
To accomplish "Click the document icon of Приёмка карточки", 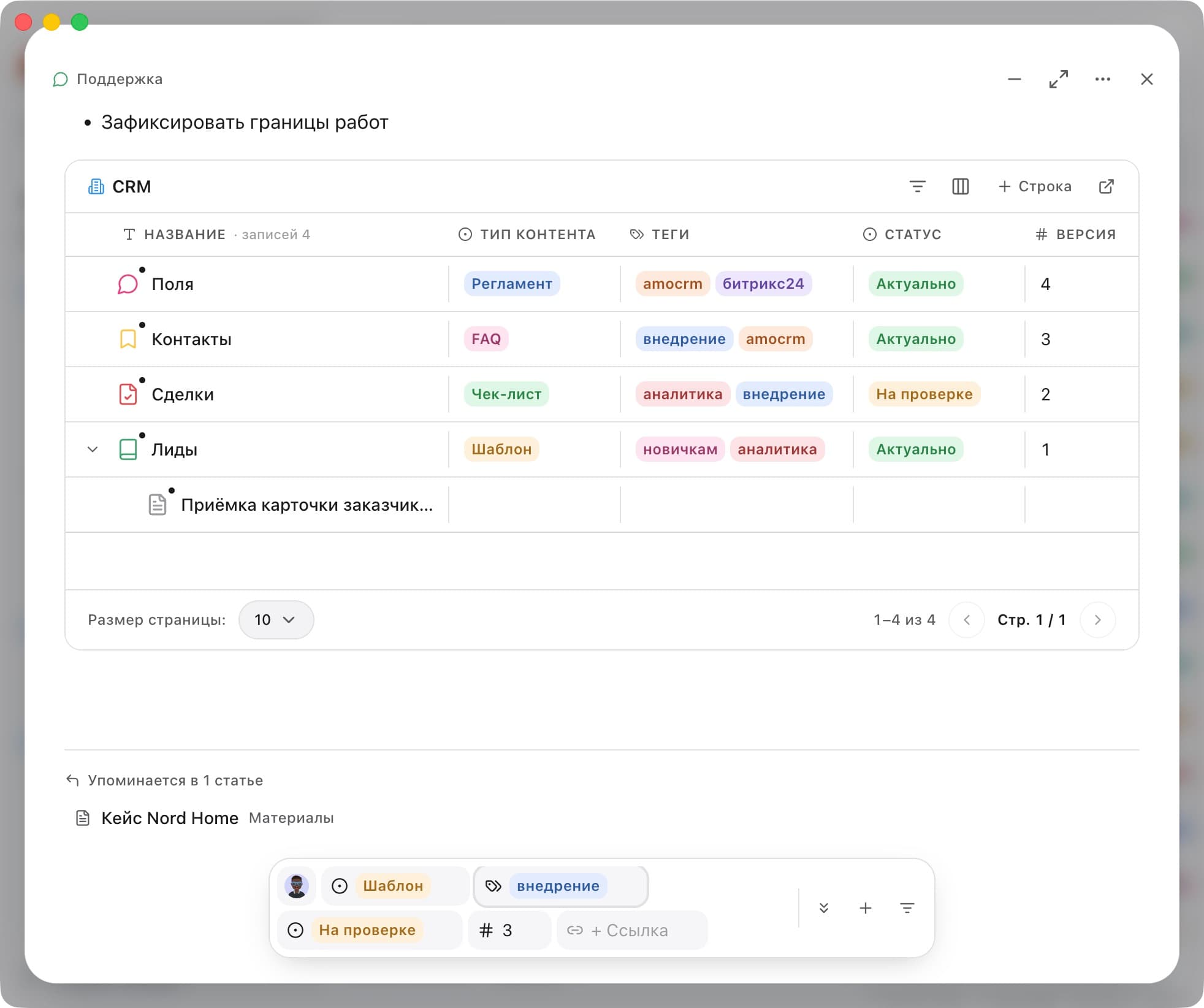I will coord(158,505).
